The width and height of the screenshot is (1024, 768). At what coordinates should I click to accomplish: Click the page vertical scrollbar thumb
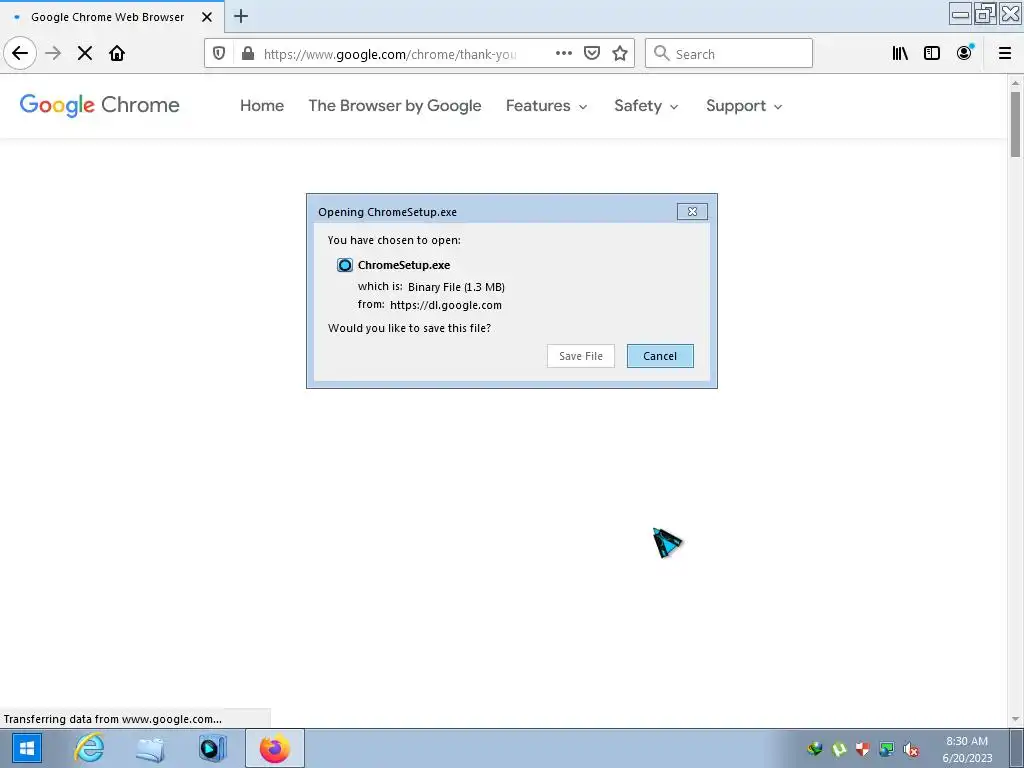[1016, 124]
